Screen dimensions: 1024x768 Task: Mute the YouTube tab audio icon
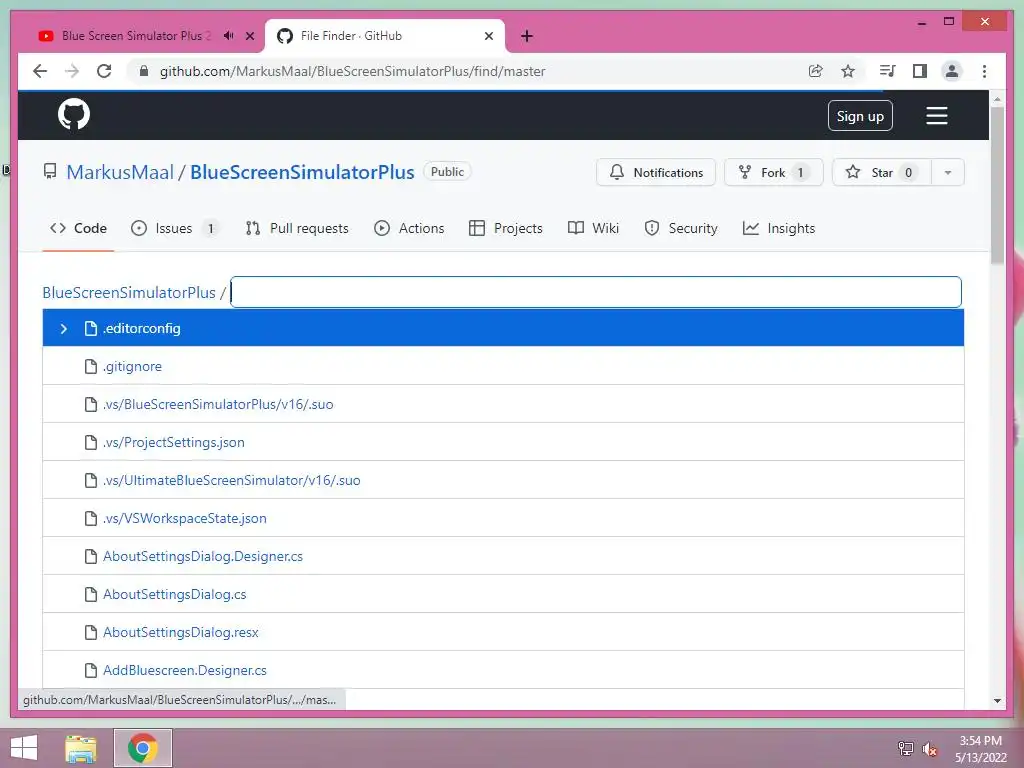[228, 35]
